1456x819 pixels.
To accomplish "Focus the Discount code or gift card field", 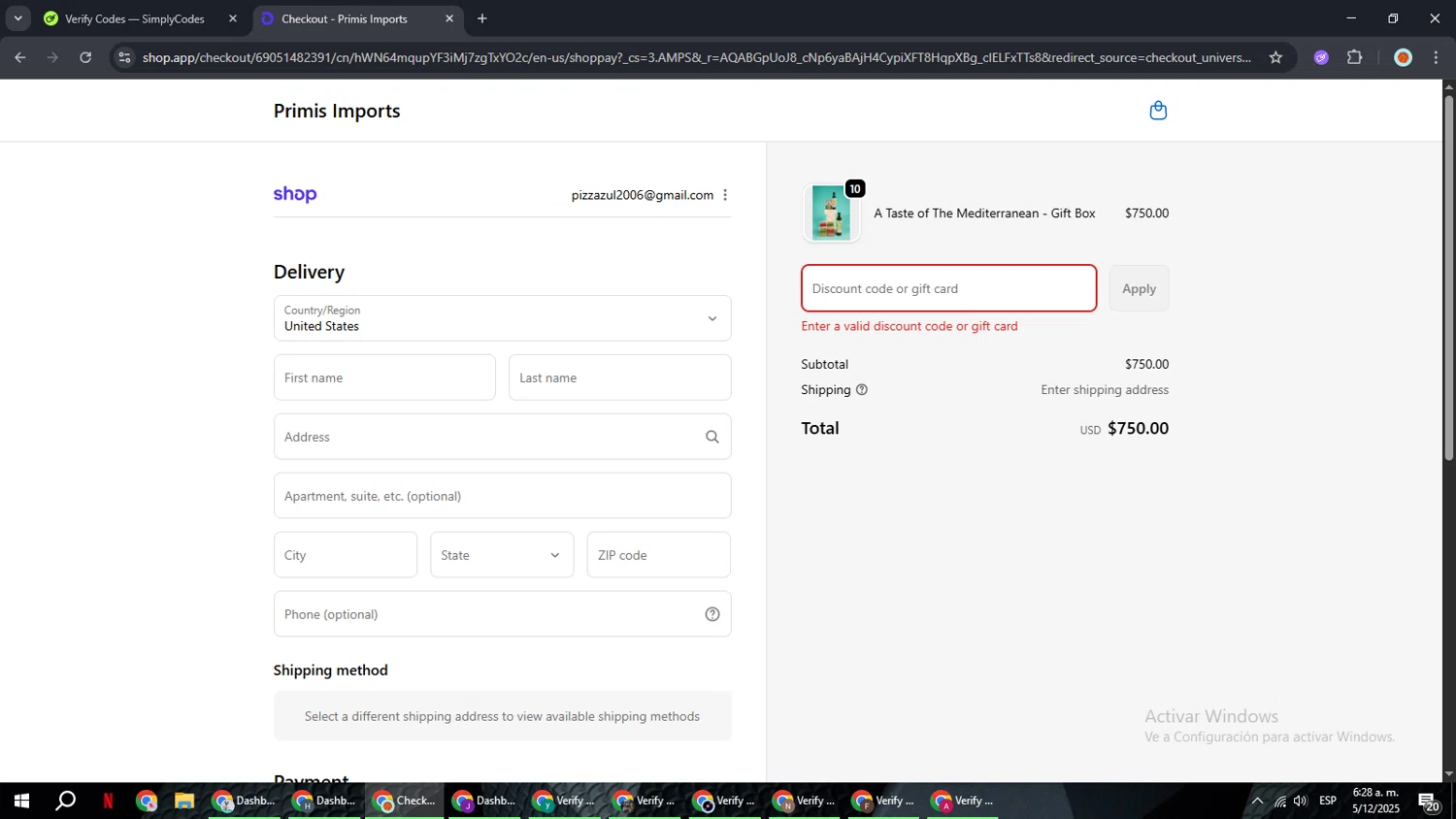I will click(x=948, y=288).
